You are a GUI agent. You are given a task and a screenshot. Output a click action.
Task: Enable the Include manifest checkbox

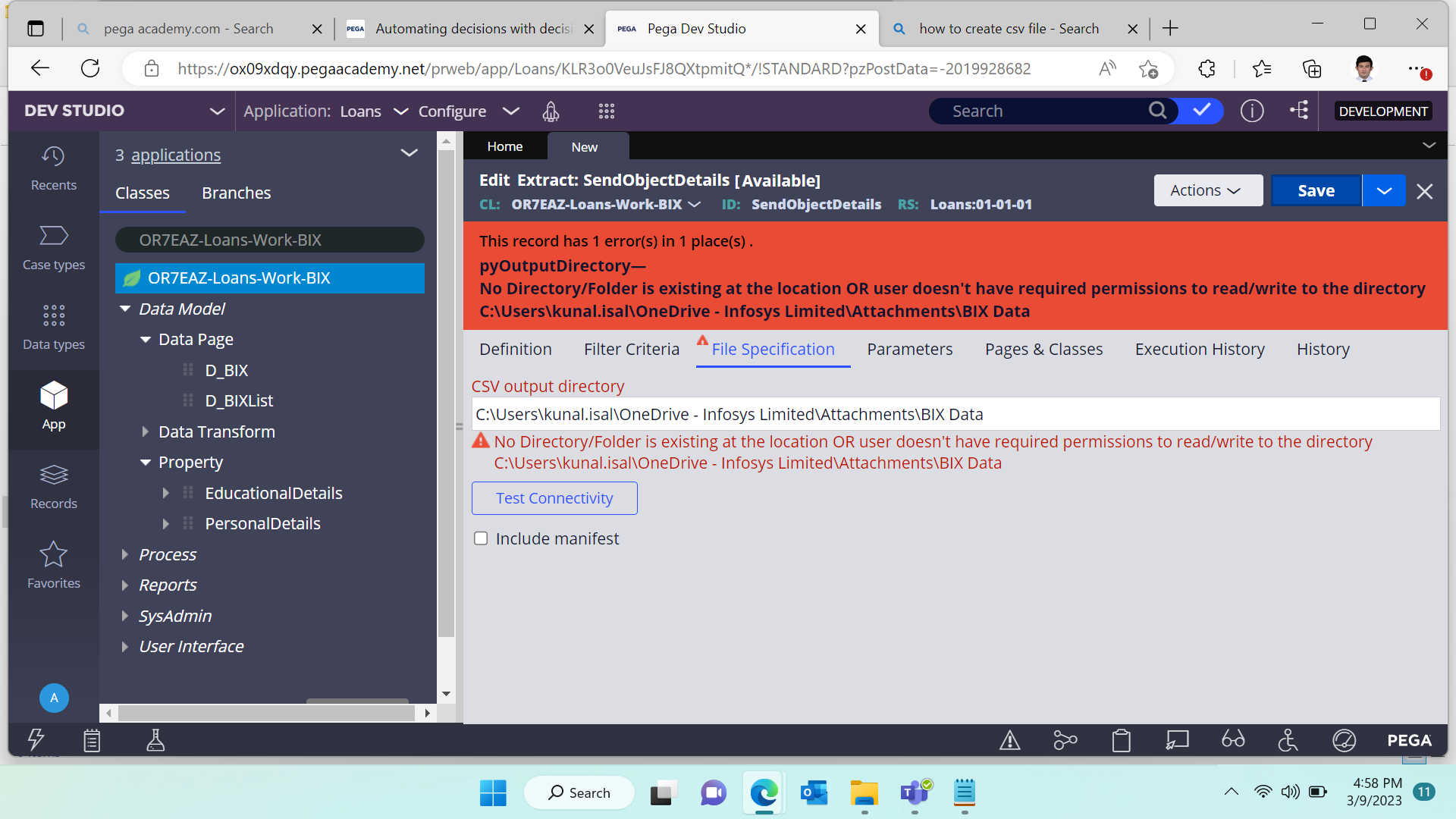coord(481,538)
